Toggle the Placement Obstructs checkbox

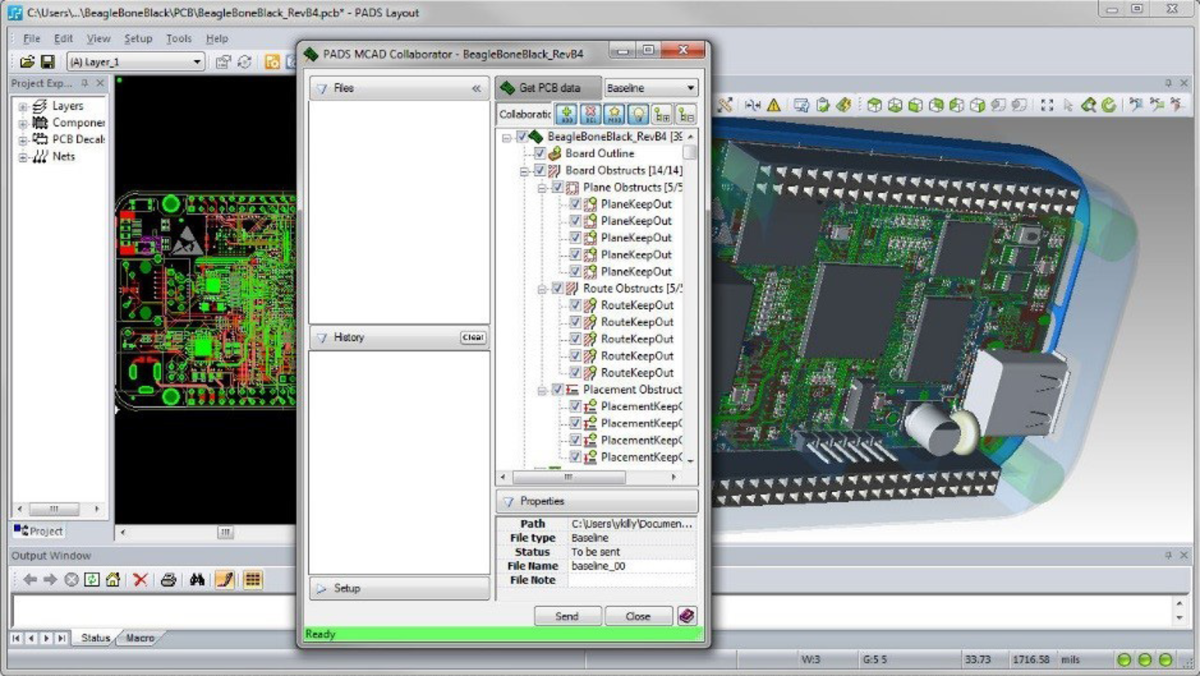558,389
